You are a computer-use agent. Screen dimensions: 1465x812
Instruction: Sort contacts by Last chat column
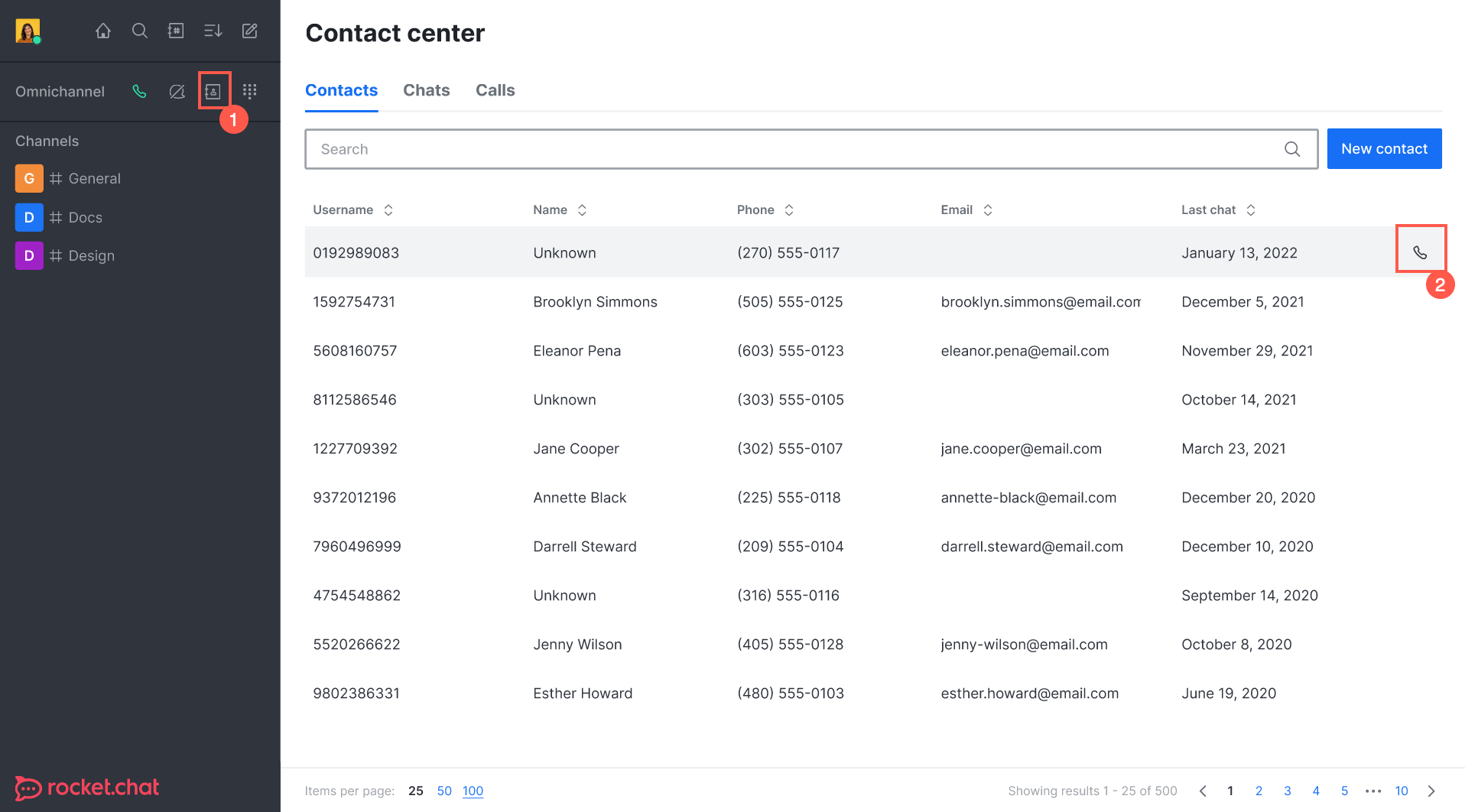coord(1218,209)
